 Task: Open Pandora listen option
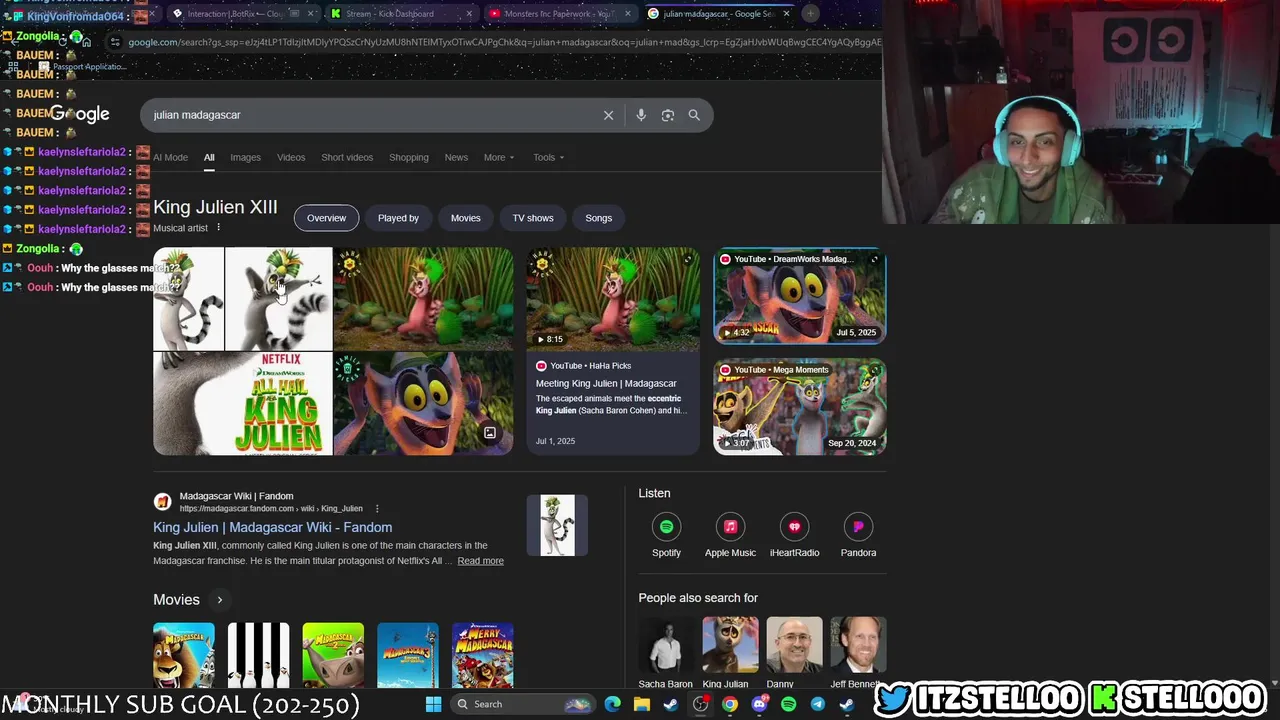(x=858, y=535)
